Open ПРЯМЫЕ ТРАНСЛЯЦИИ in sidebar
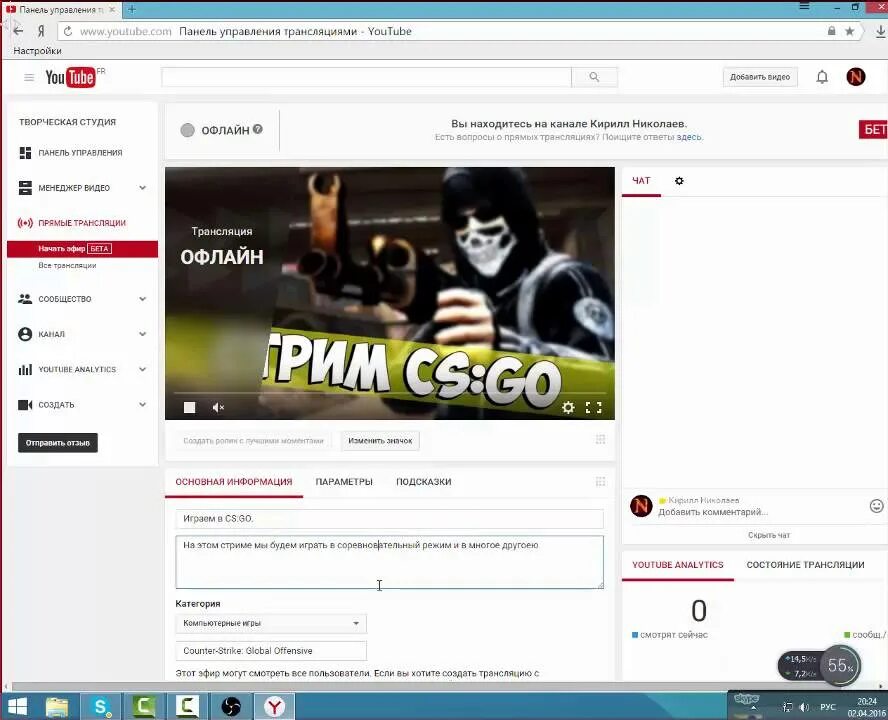The image size is (888, 720). 82,223
